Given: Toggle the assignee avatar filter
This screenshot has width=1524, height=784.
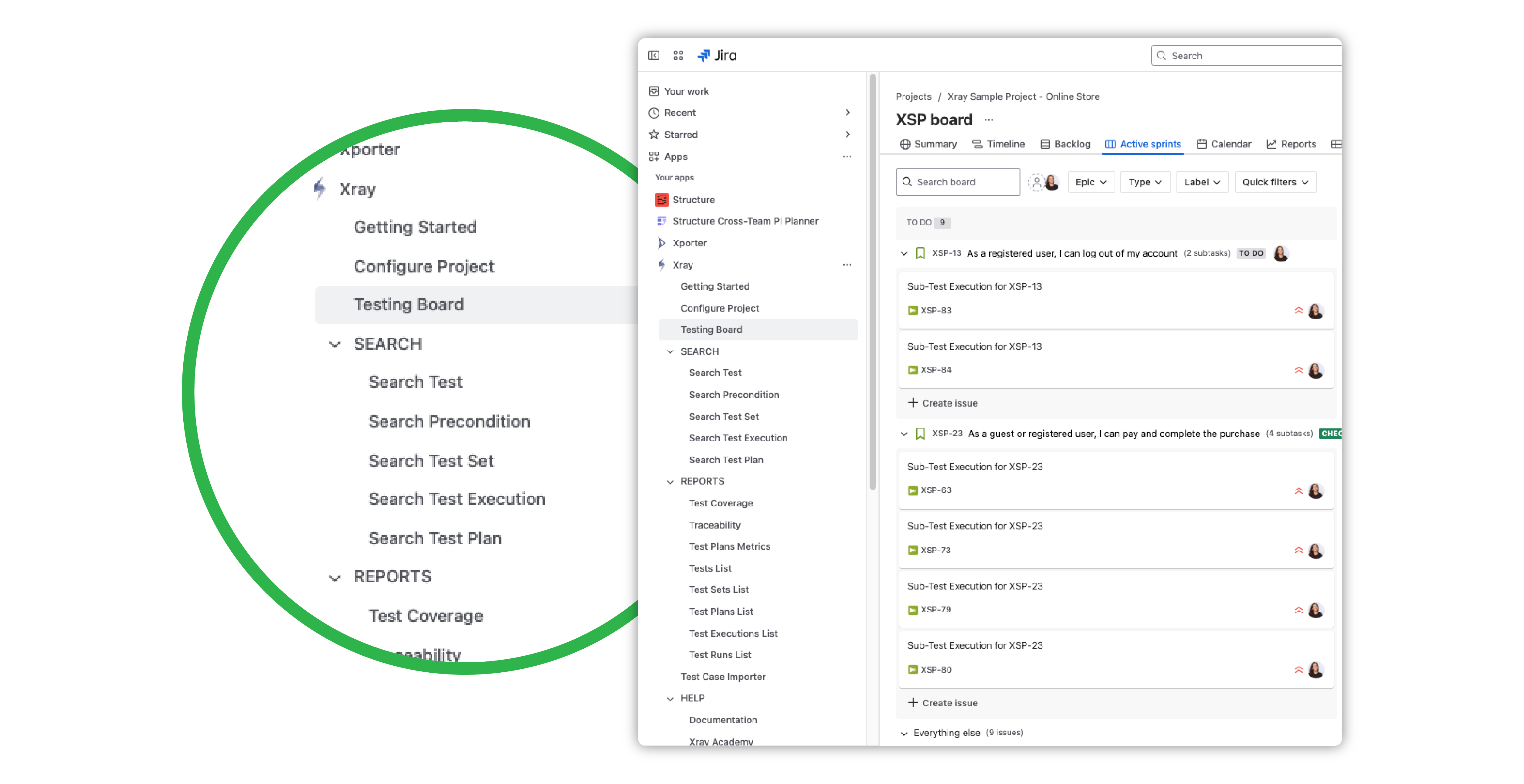Looking at the screenshot, I should click(1052, 183).
